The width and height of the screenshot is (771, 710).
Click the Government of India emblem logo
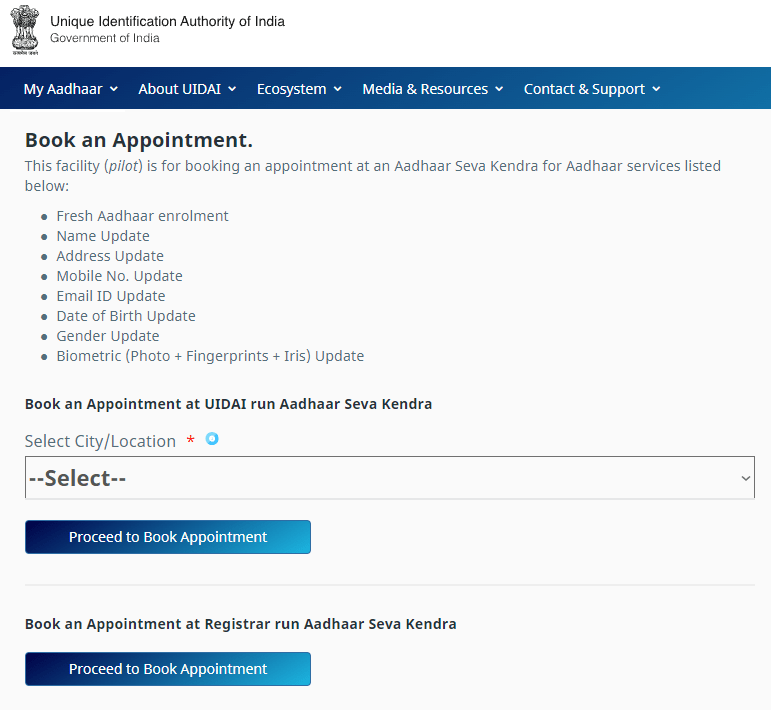tap(25, 30)
